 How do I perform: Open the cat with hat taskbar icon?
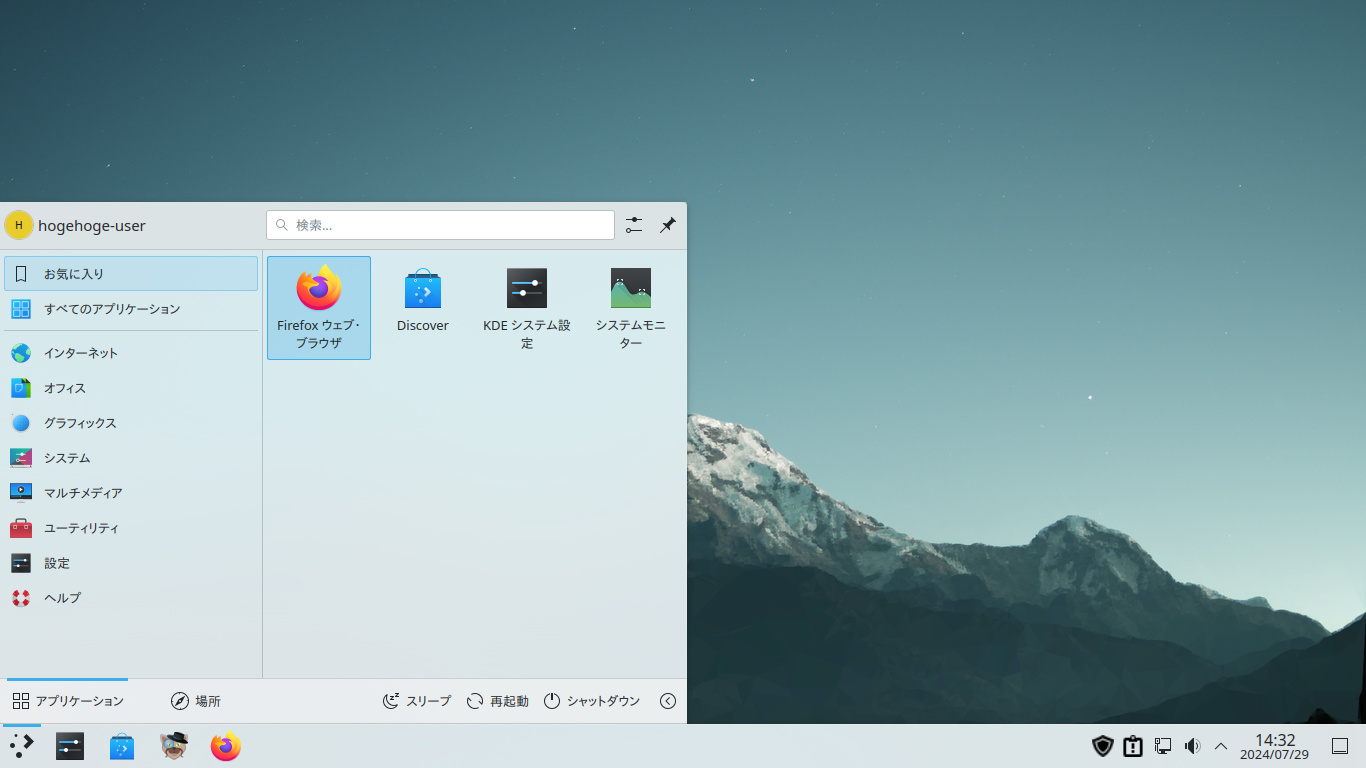174,746
